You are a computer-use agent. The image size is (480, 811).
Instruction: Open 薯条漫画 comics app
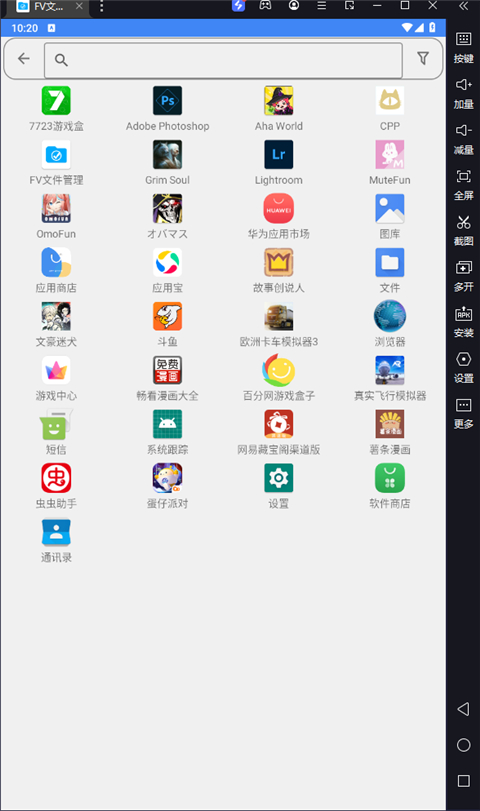389,424
